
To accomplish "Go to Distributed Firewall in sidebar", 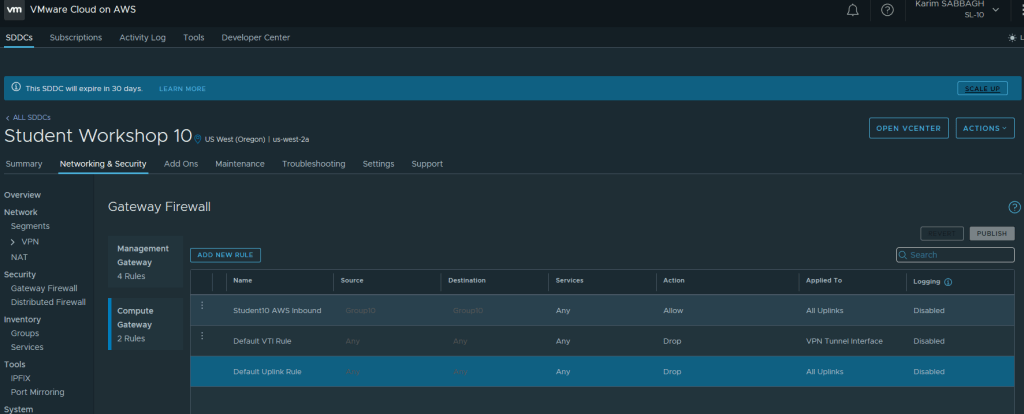I will tap(47, 302).
